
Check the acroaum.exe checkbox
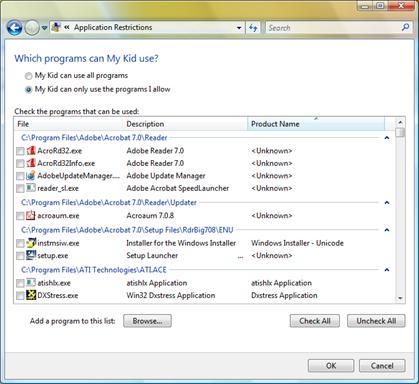20,216
